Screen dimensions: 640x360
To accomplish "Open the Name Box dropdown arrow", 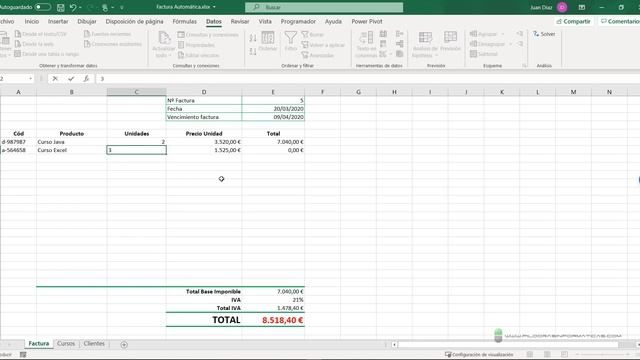I will tap(30, 78).
